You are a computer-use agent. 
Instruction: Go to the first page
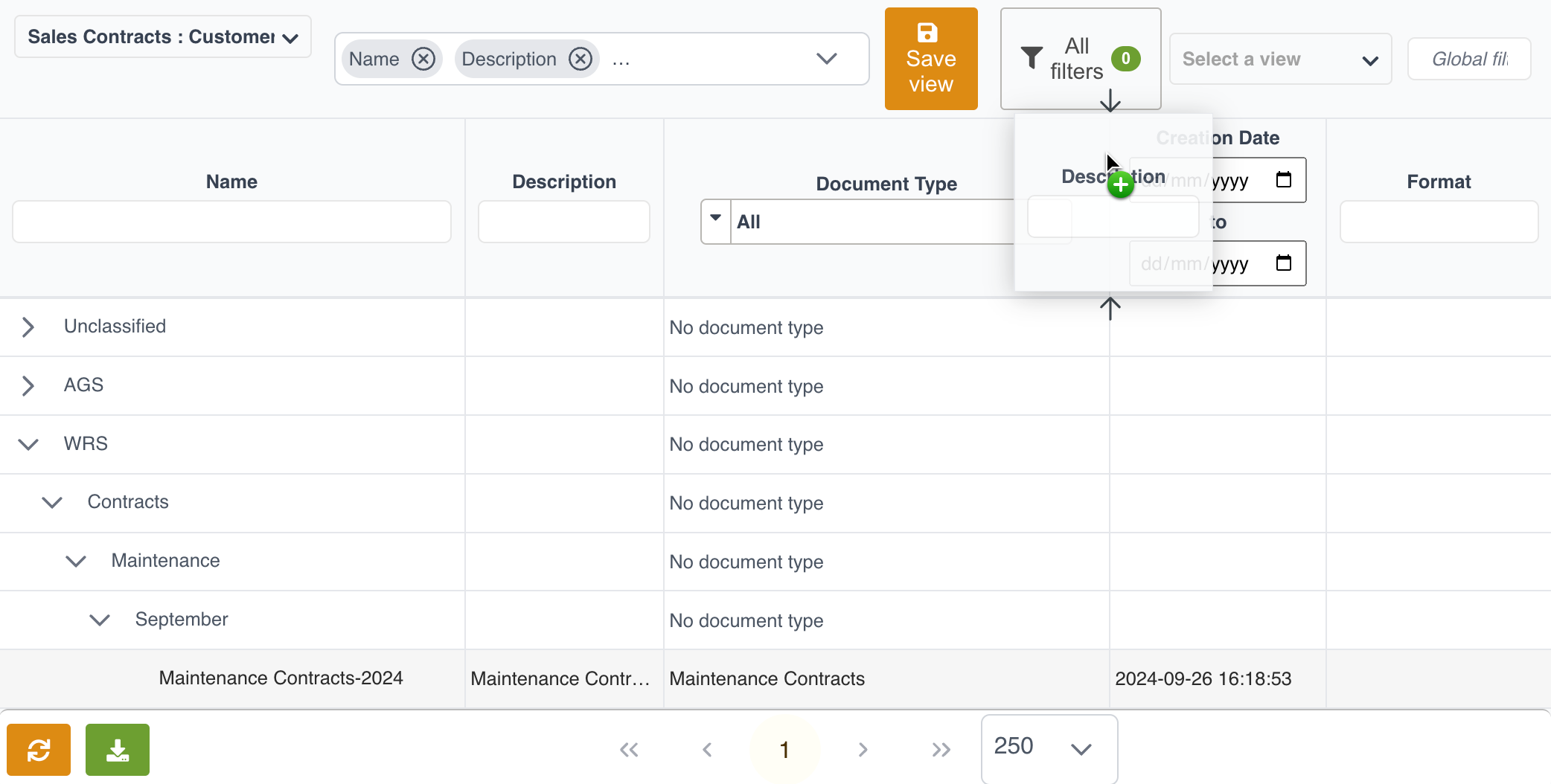point(629,750)
